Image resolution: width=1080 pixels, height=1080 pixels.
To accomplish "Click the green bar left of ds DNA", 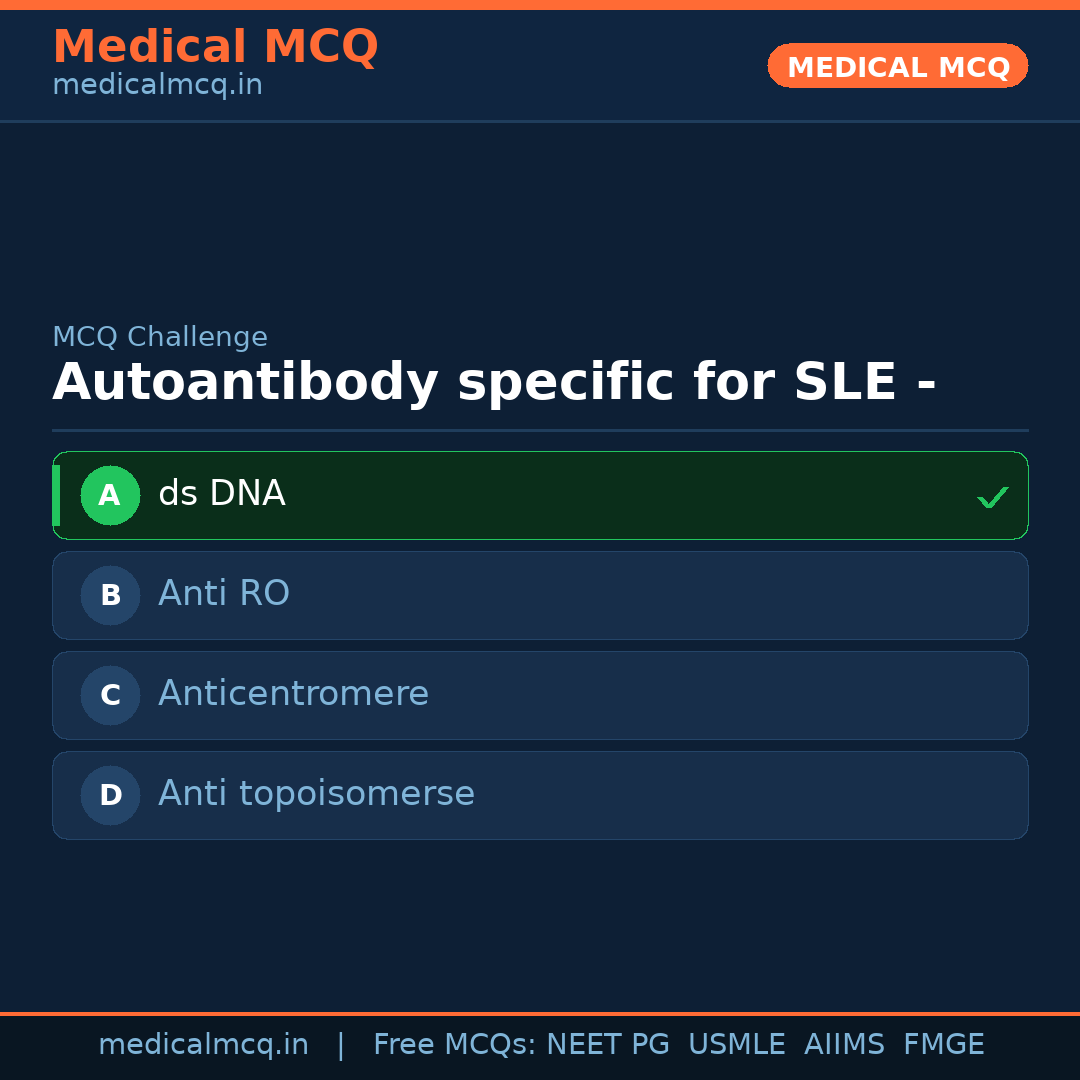I will pyautogui.click(x=56, y=495).
